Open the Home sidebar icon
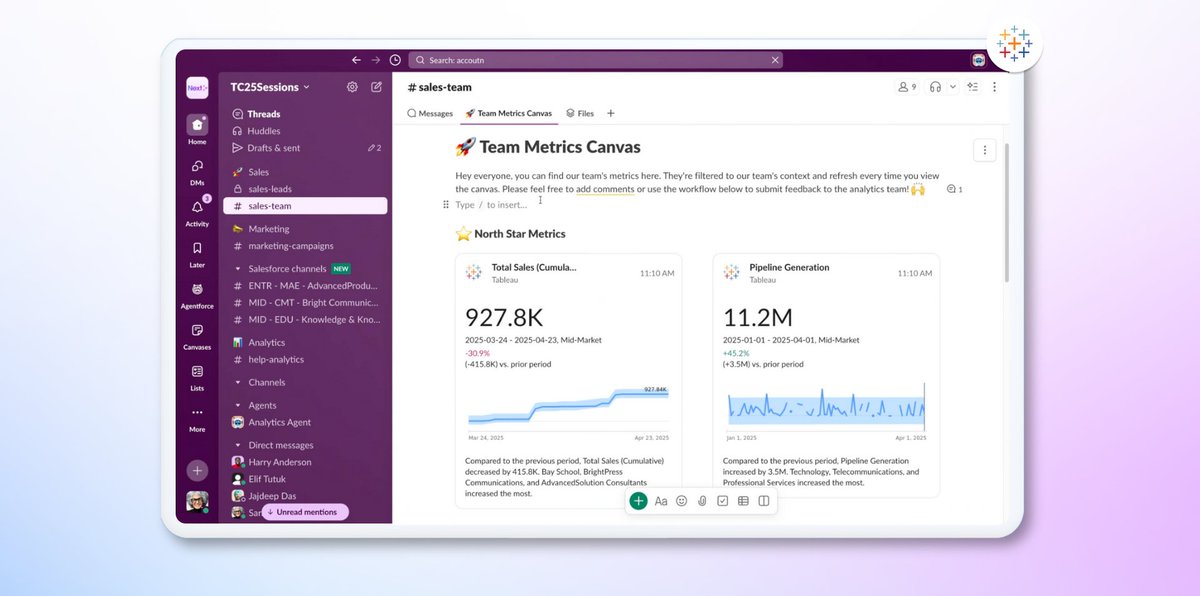Screen dimensions: 1200x596 [197, 130]
